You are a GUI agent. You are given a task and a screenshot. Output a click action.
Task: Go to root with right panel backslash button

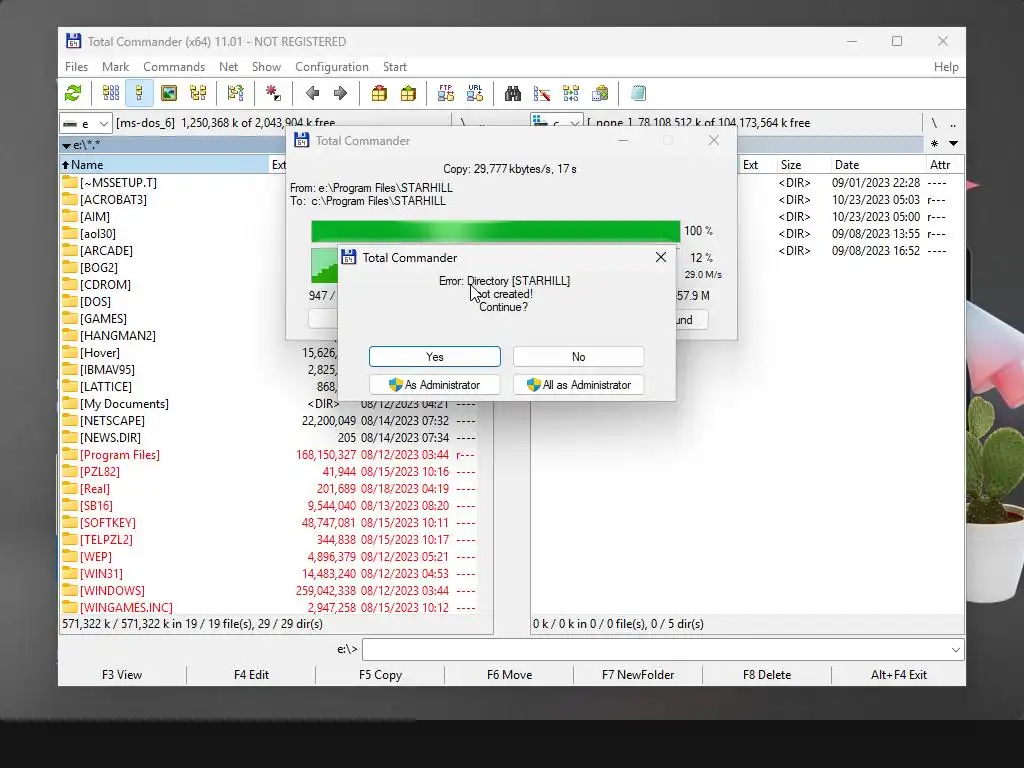click(x=934, y=123)
